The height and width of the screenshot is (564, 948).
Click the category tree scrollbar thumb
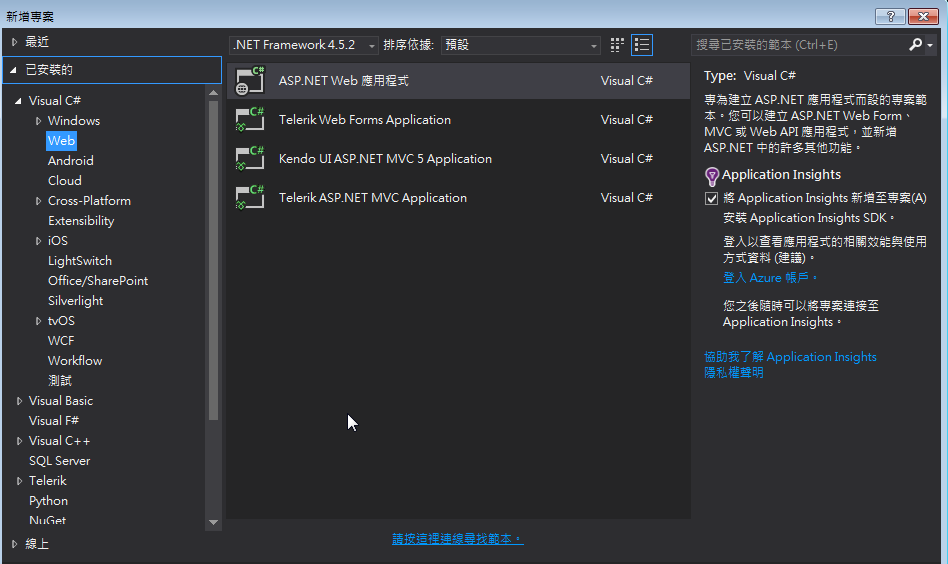213,260
